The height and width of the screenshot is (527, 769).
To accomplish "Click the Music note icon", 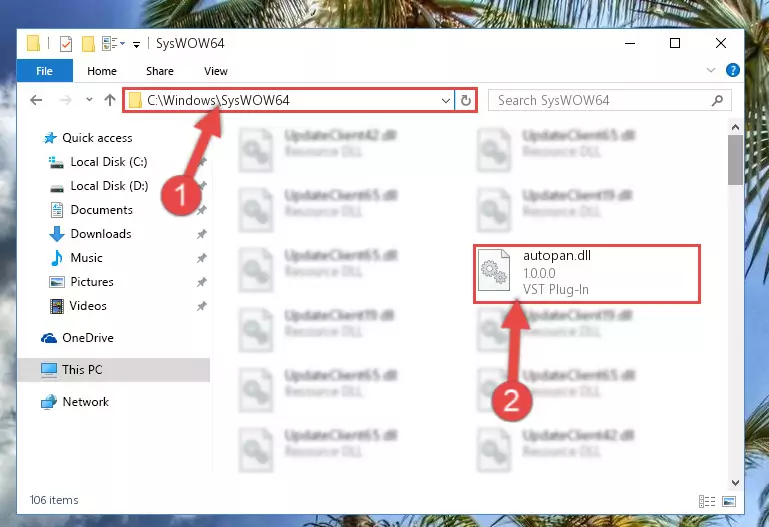I will coord(57,258).
